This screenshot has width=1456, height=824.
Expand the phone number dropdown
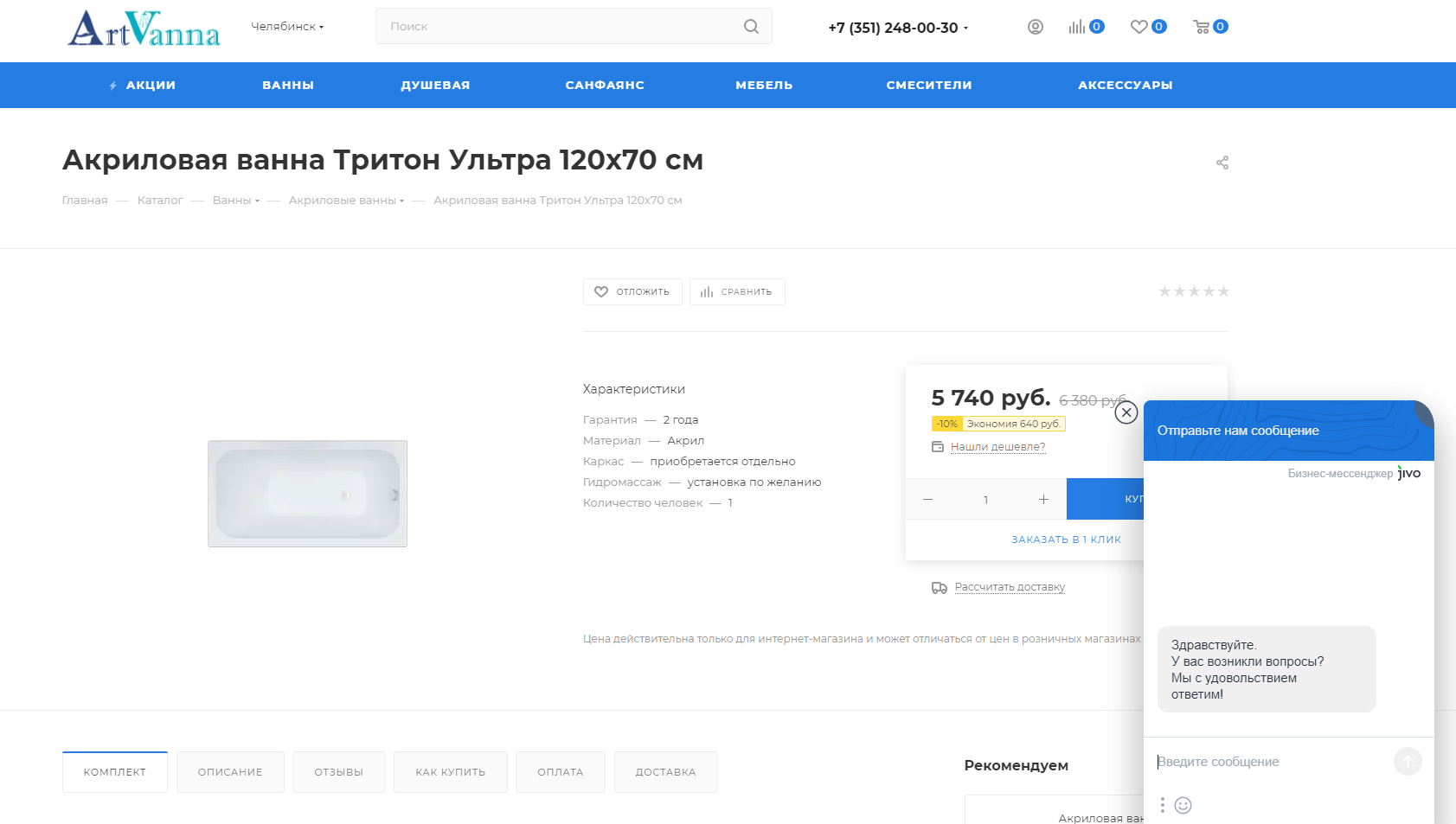(898, 28)
